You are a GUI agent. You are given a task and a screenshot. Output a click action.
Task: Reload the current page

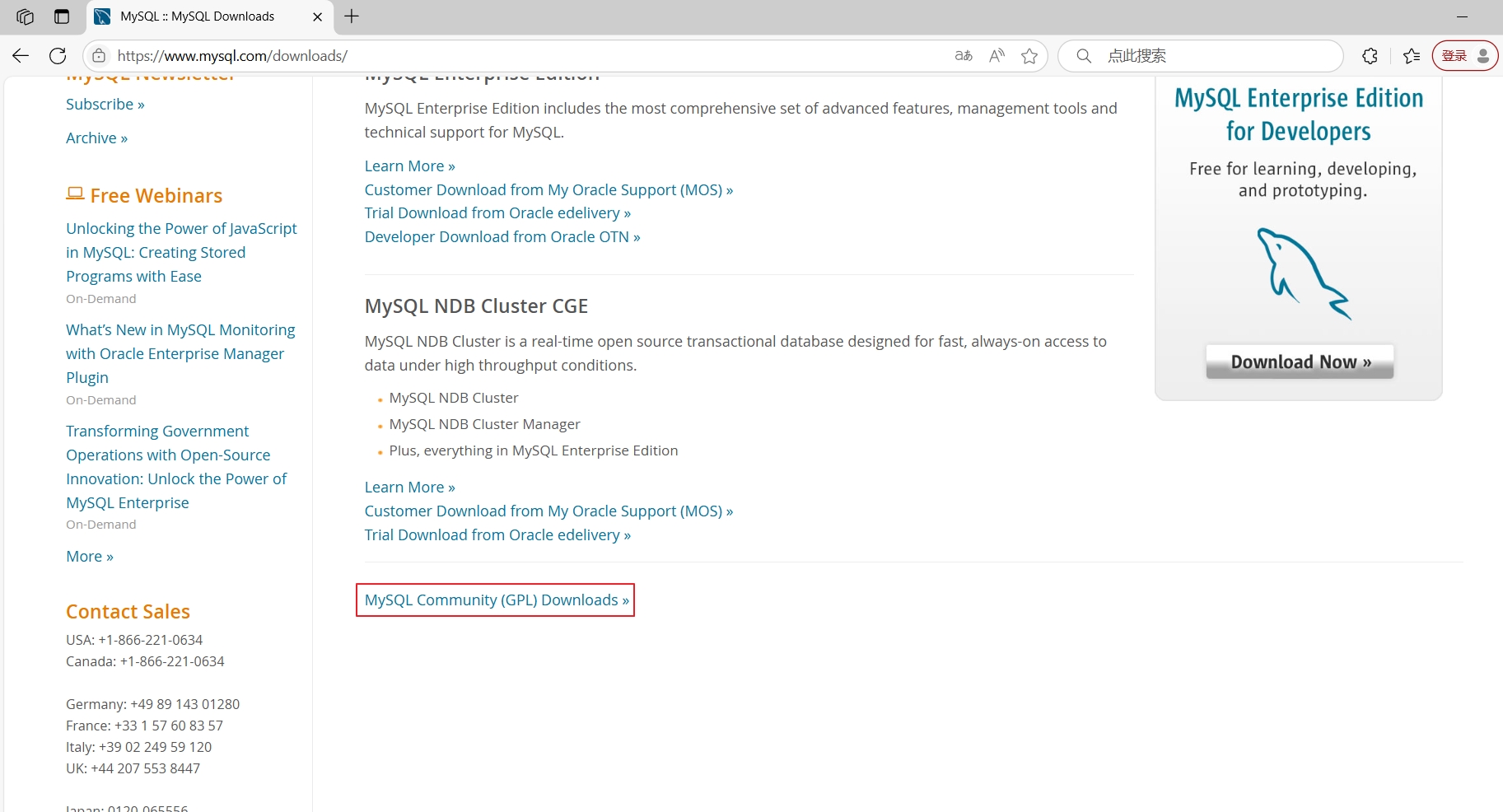(58, 56)
